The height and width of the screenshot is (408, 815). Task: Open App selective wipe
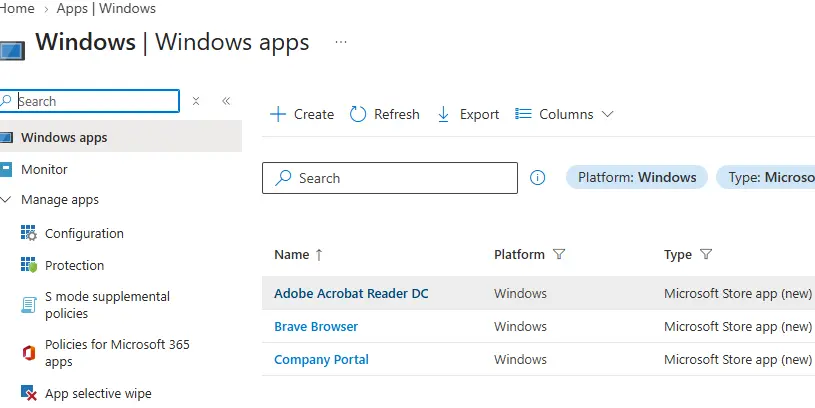coord(98,394)
